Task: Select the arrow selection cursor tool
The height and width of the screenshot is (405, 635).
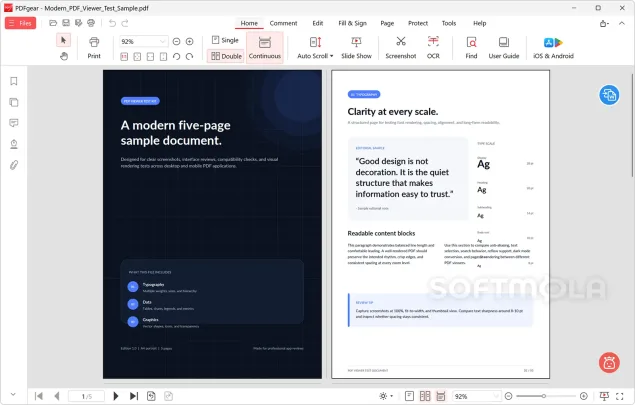Action: [63, 40]
